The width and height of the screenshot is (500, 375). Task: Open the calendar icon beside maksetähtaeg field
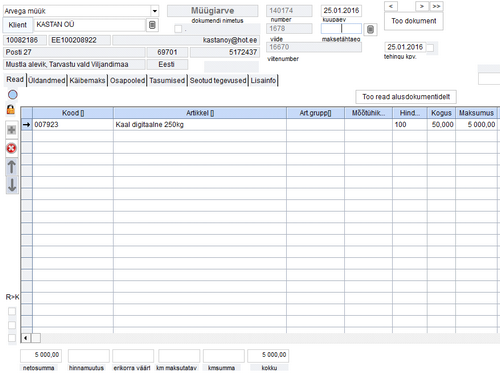[x=370, y=30]
